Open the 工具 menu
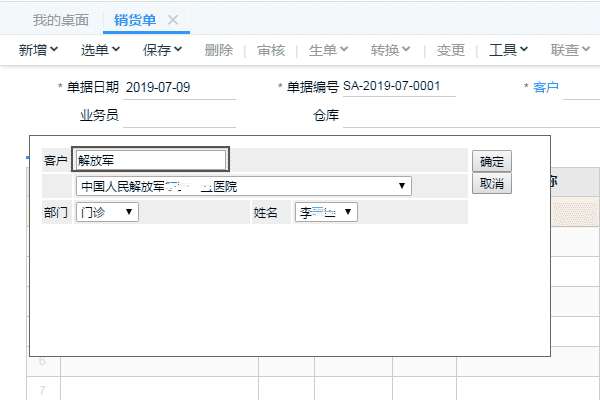Image resolution: width=600 pixels, height=400 pixels. tap(508, 49)
